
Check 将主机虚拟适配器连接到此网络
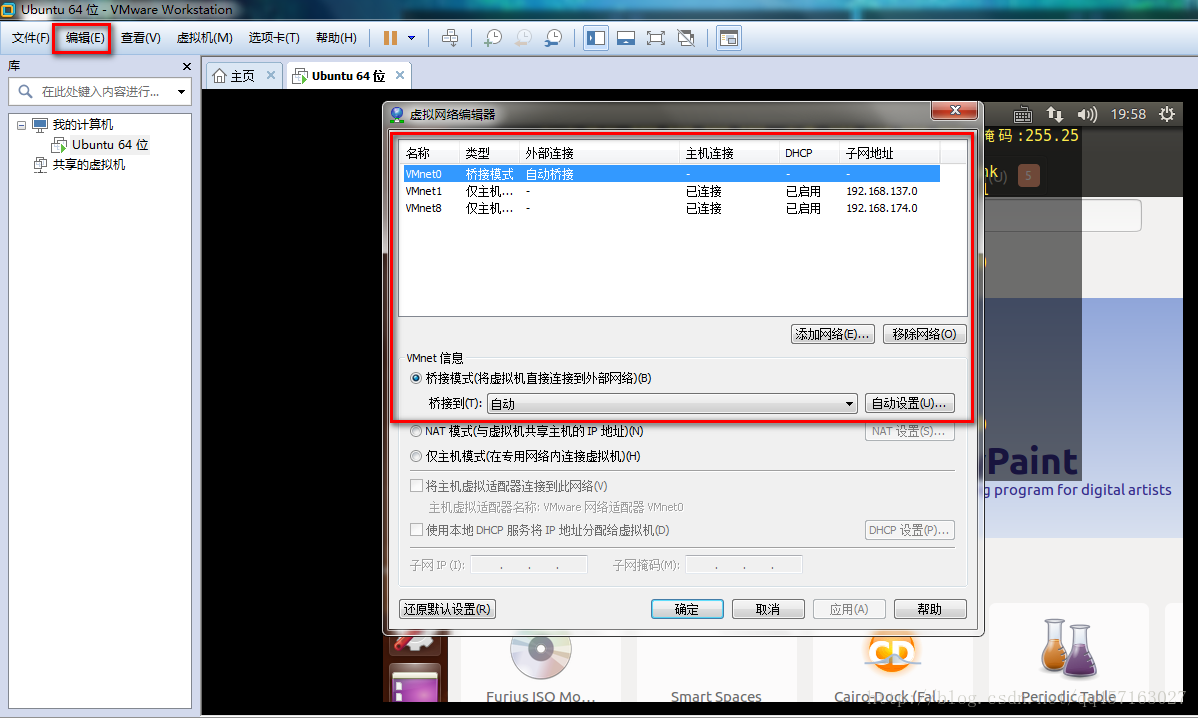point(416,486)
